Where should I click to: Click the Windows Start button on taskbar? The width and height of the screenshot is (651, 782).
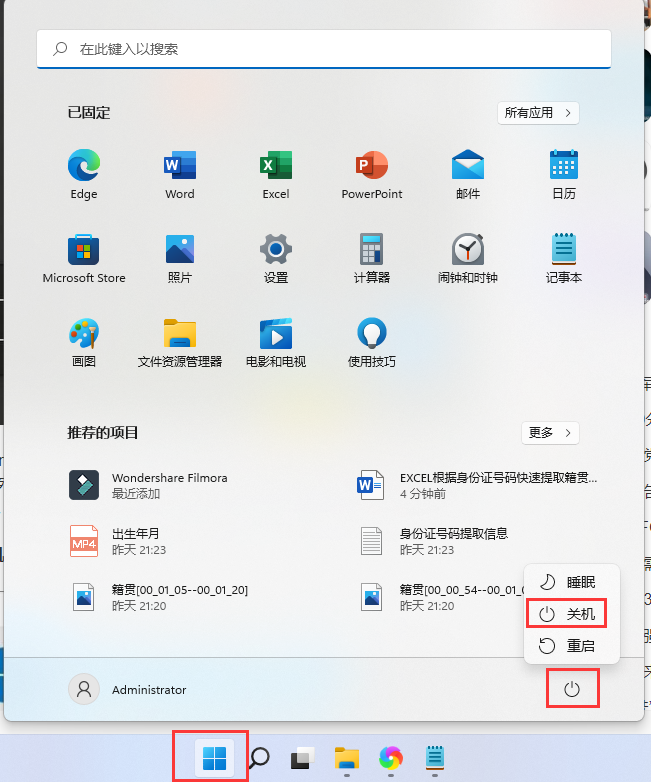click(214, 759)
